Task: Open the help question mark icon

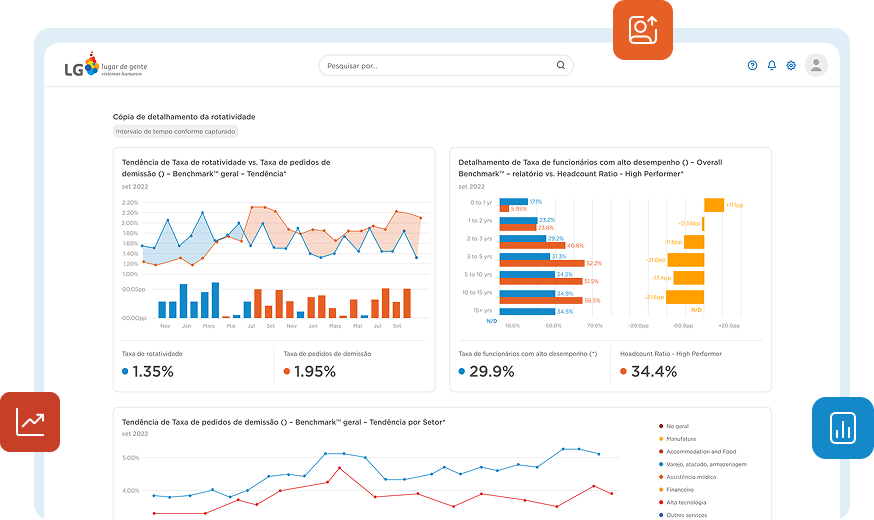Action: (752, 66)
